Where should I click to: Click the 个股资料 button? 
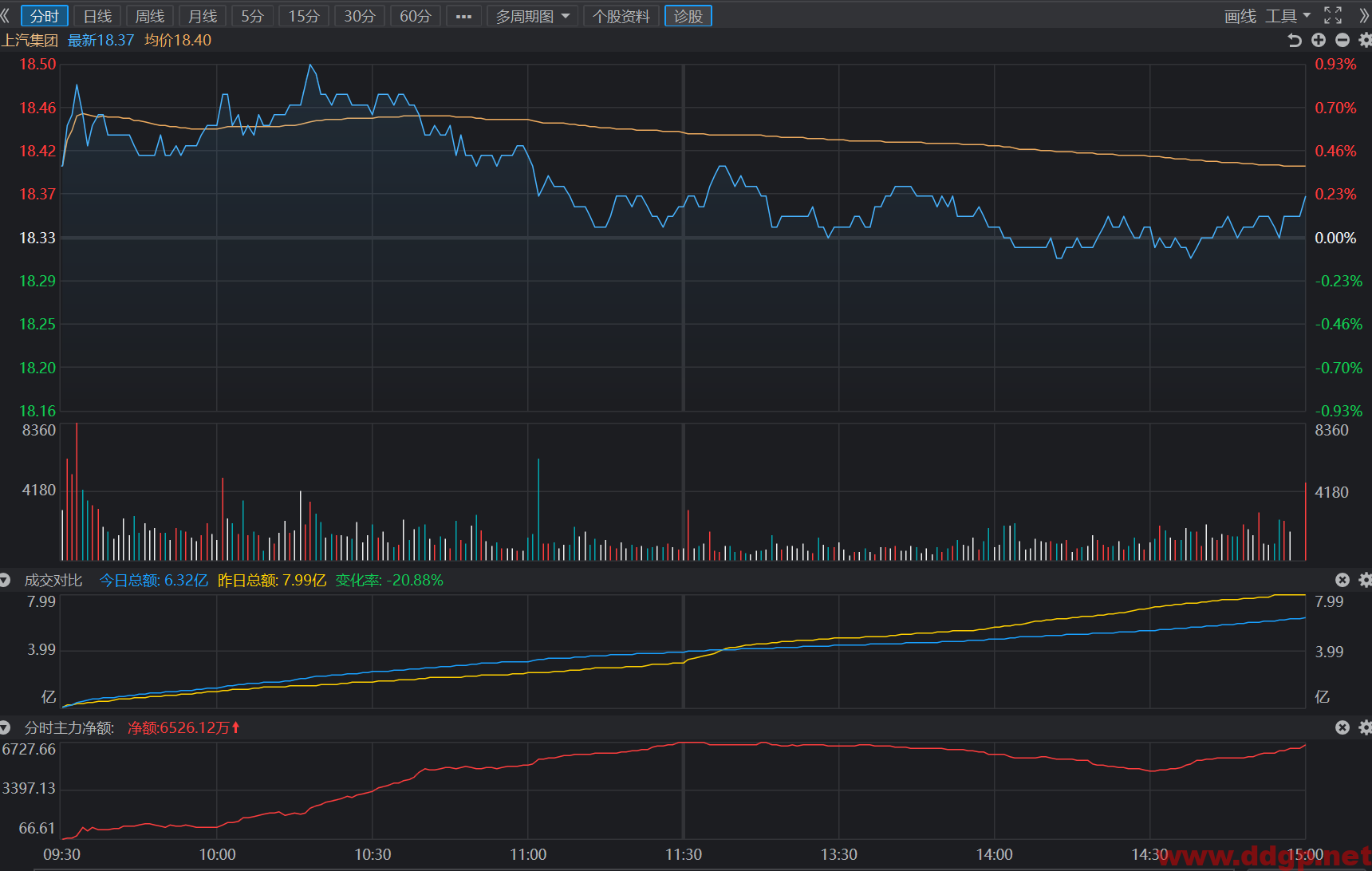621,16
